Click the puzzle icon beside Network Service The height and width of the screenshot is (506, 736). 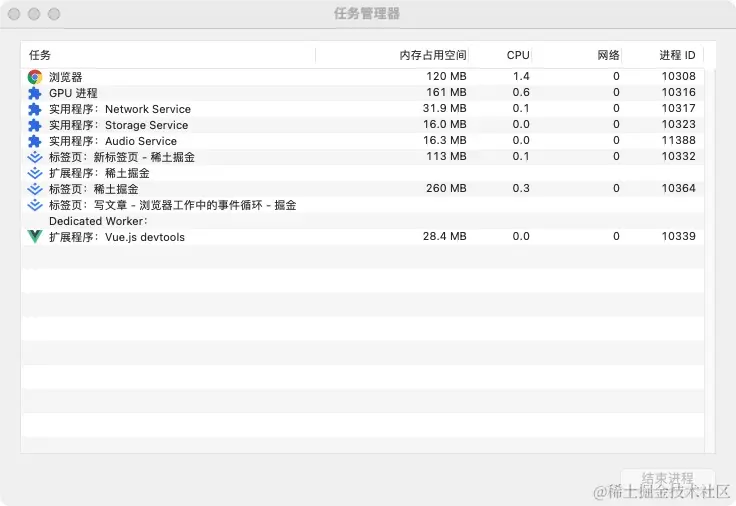[x=35, y=109]
